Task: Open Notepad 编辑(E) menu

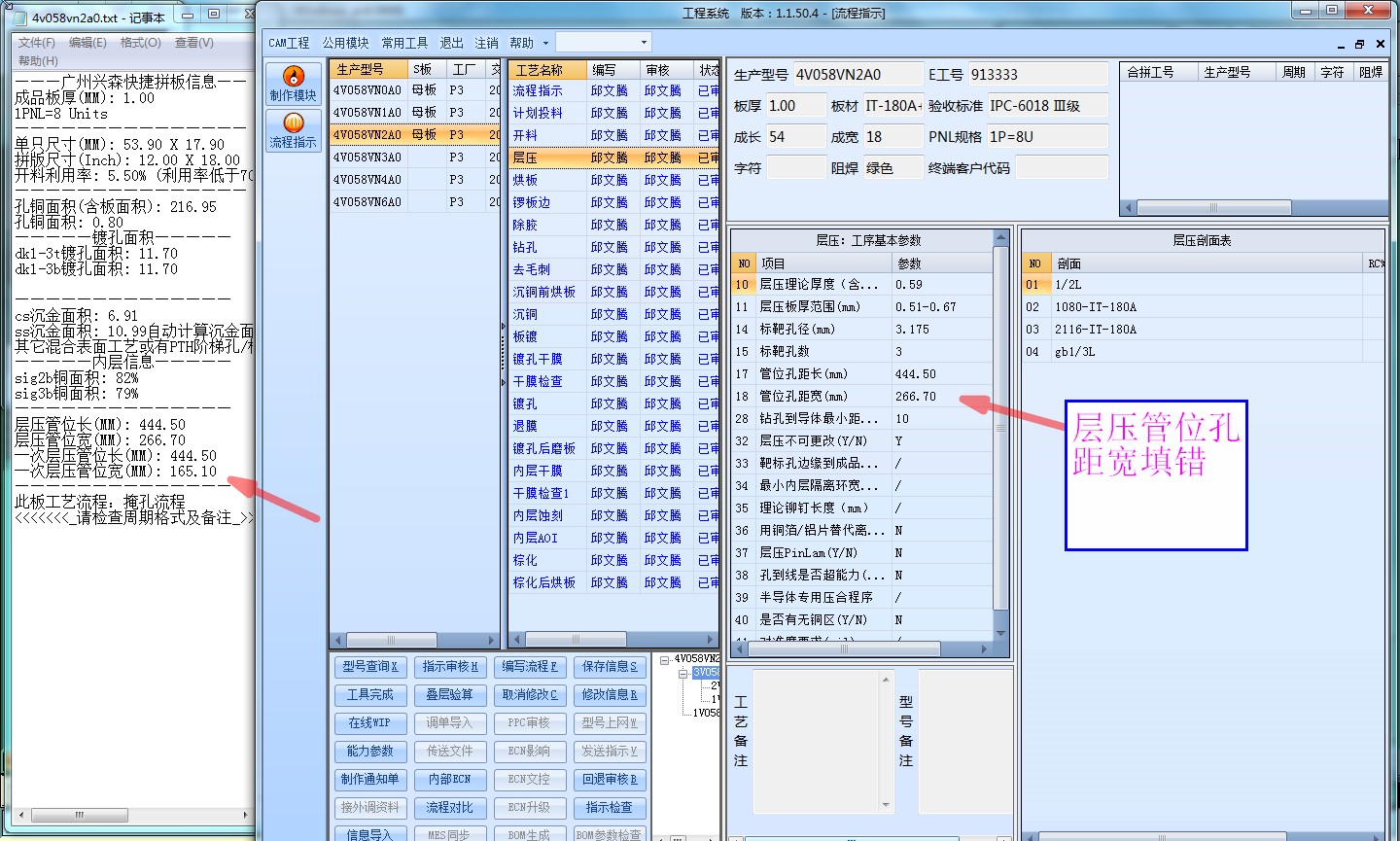Action: tap(87, 43)
